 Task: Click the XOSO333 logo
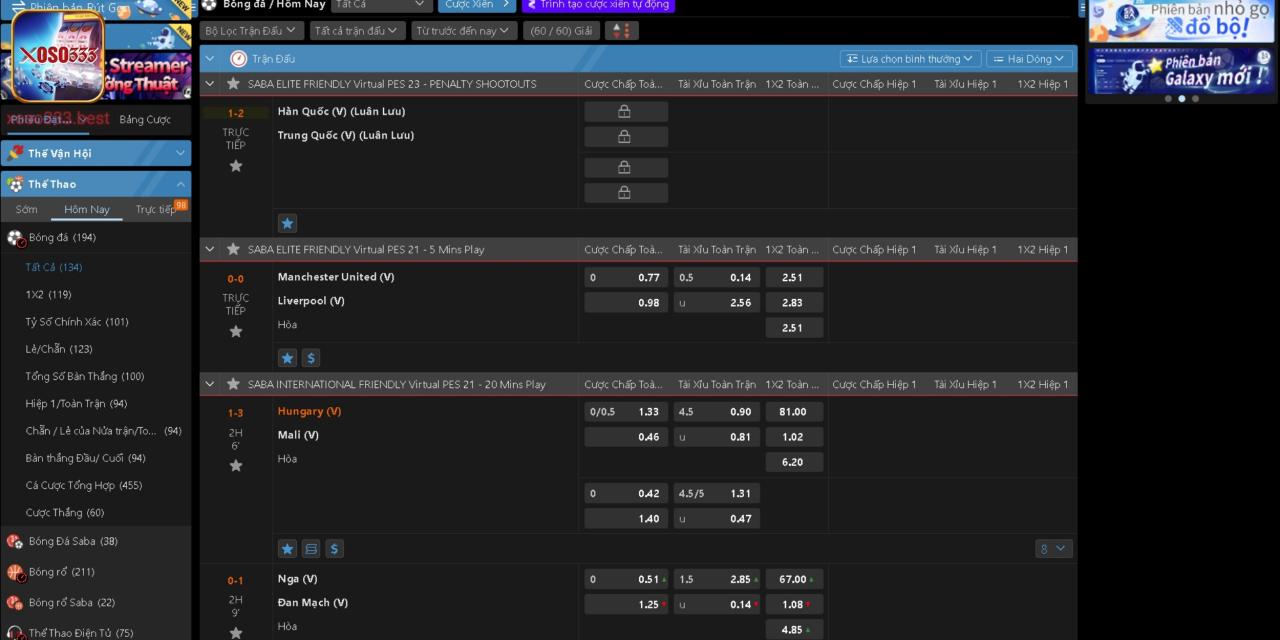coord(57,56)
